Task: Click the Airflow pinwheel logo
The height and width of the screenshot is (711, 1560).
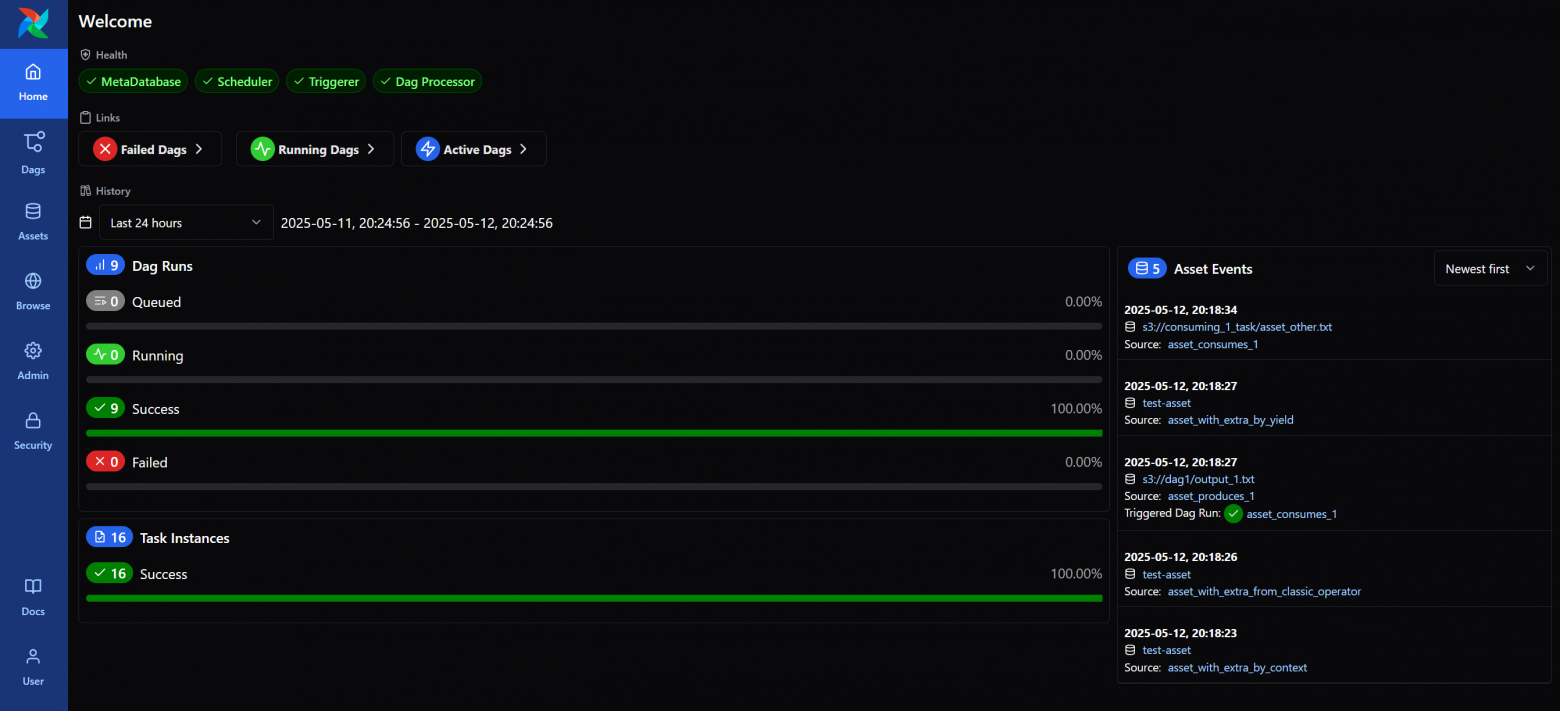Action: click(33, 23)
